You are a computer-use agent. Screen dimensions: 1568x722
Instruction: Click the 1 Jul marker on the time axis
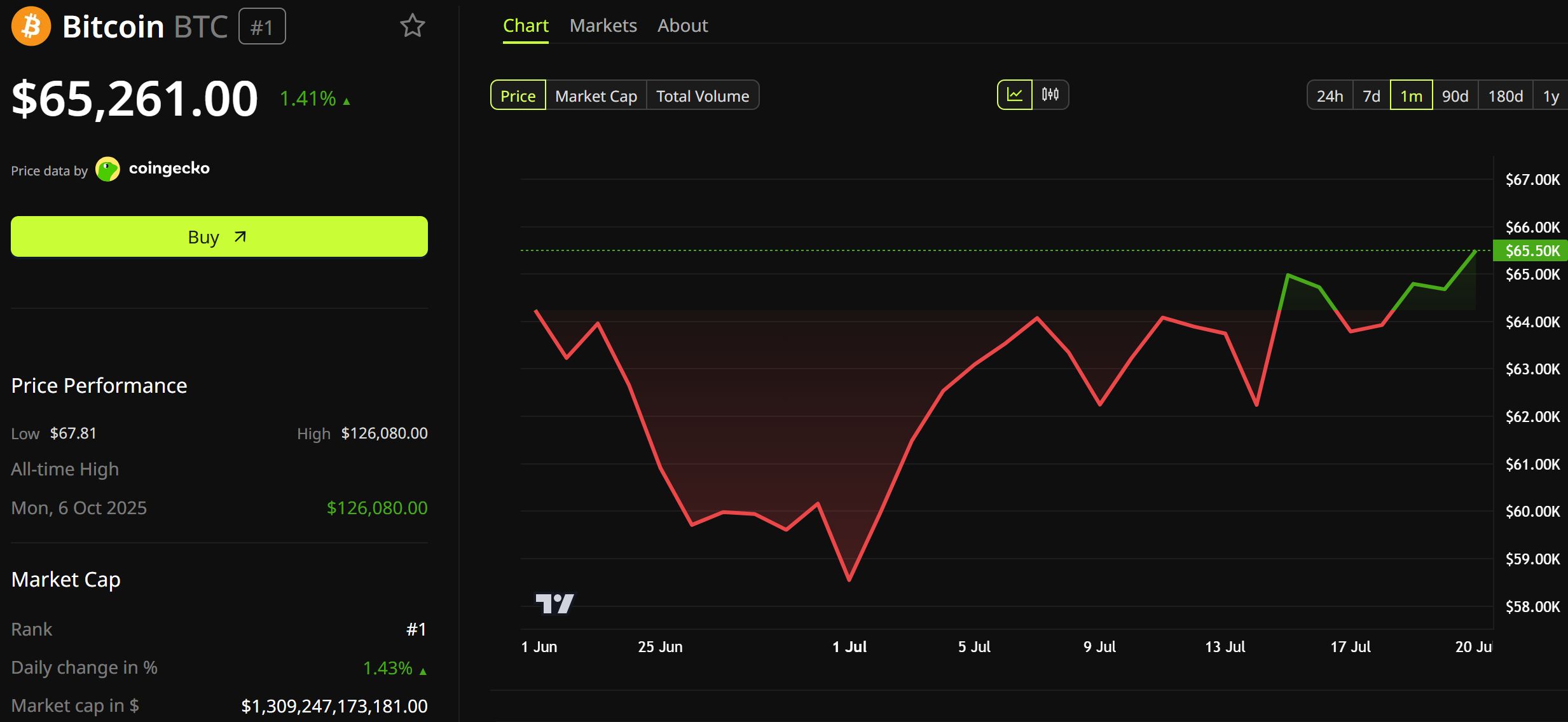click(849, 646)
